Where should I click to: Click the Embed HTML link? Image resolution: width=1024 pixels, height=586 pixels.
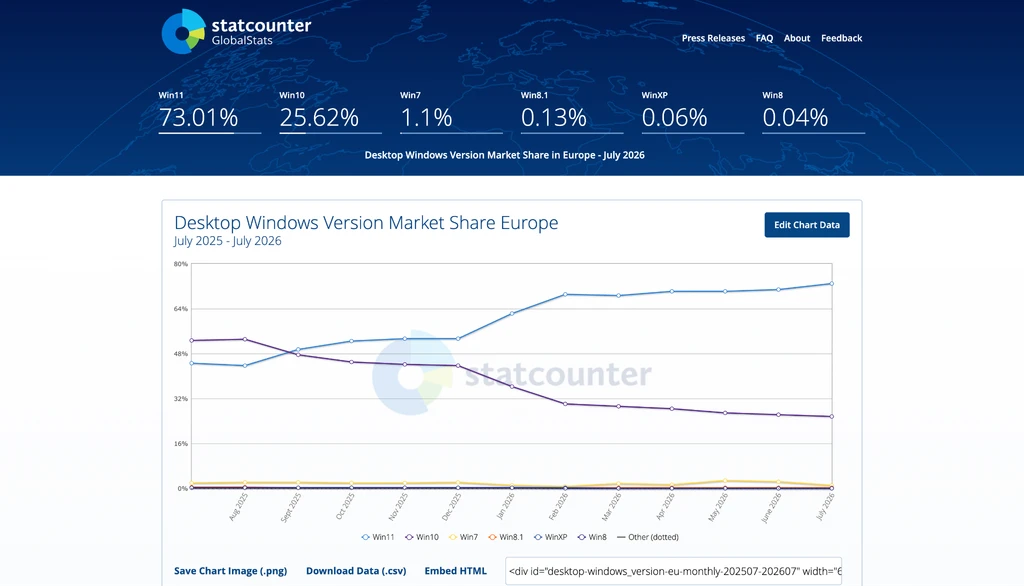pos(455,570)
